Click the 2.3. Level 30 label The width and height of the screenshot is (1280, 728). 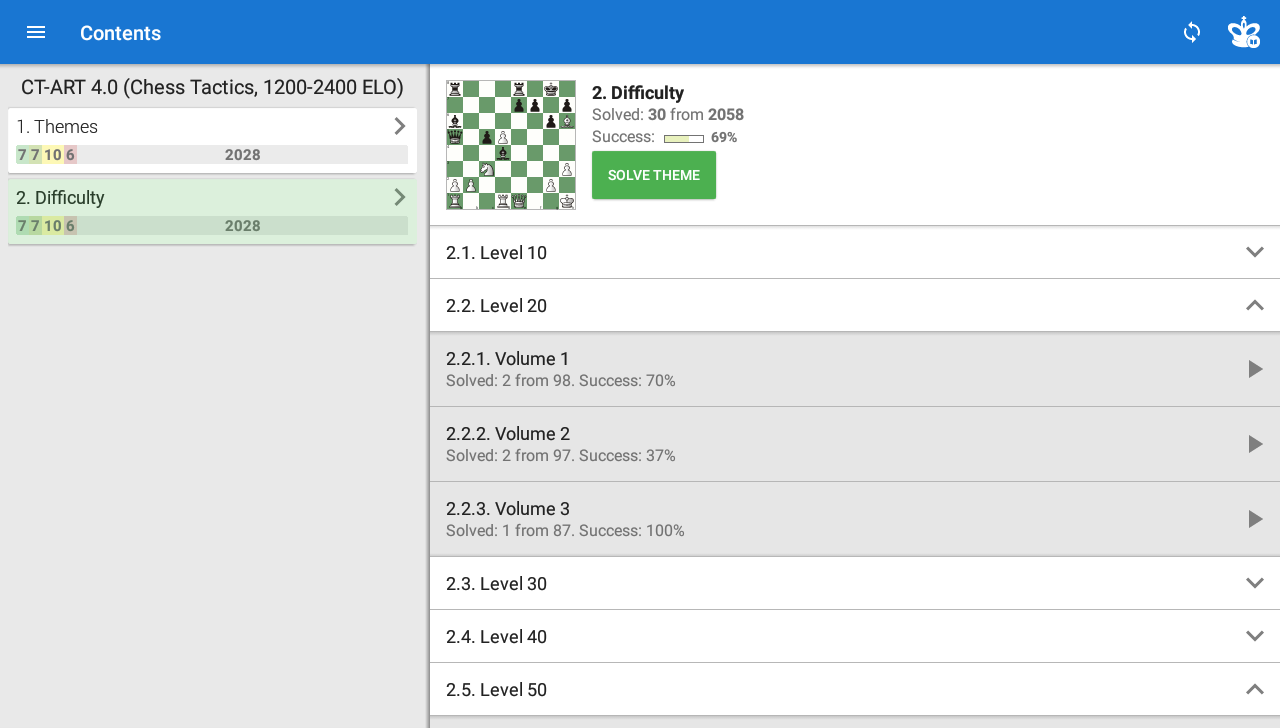point(496,584)
